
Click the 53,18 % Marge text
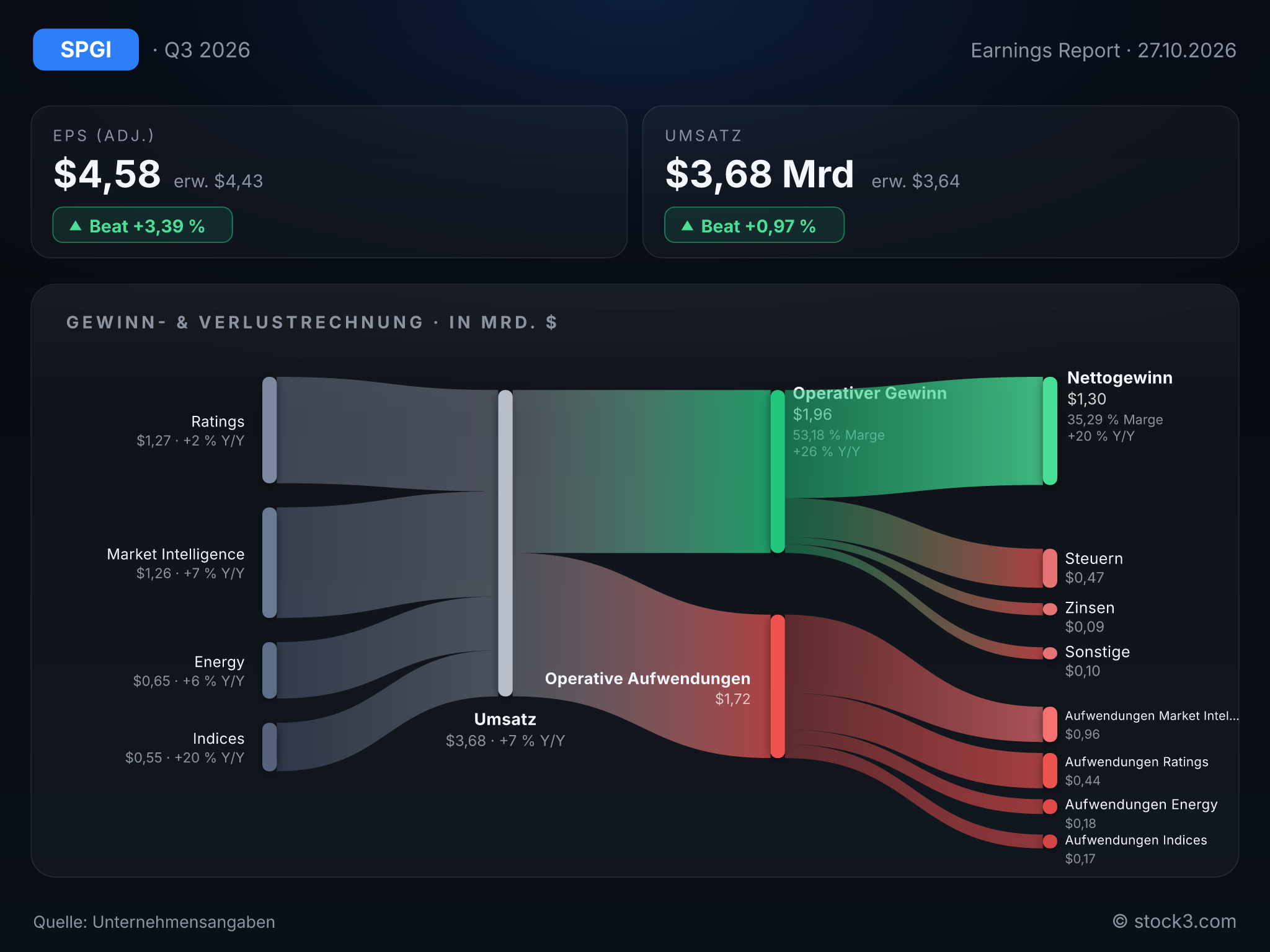(838, 435)
